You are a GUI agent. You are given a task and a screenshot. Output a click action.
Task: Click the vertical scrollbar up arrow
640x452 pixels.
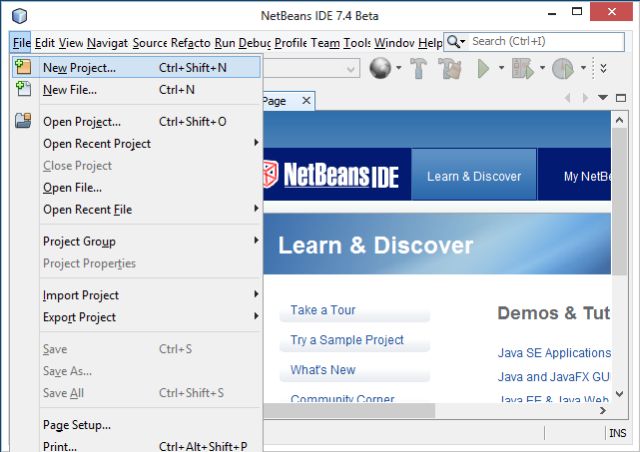pos(619,120)
